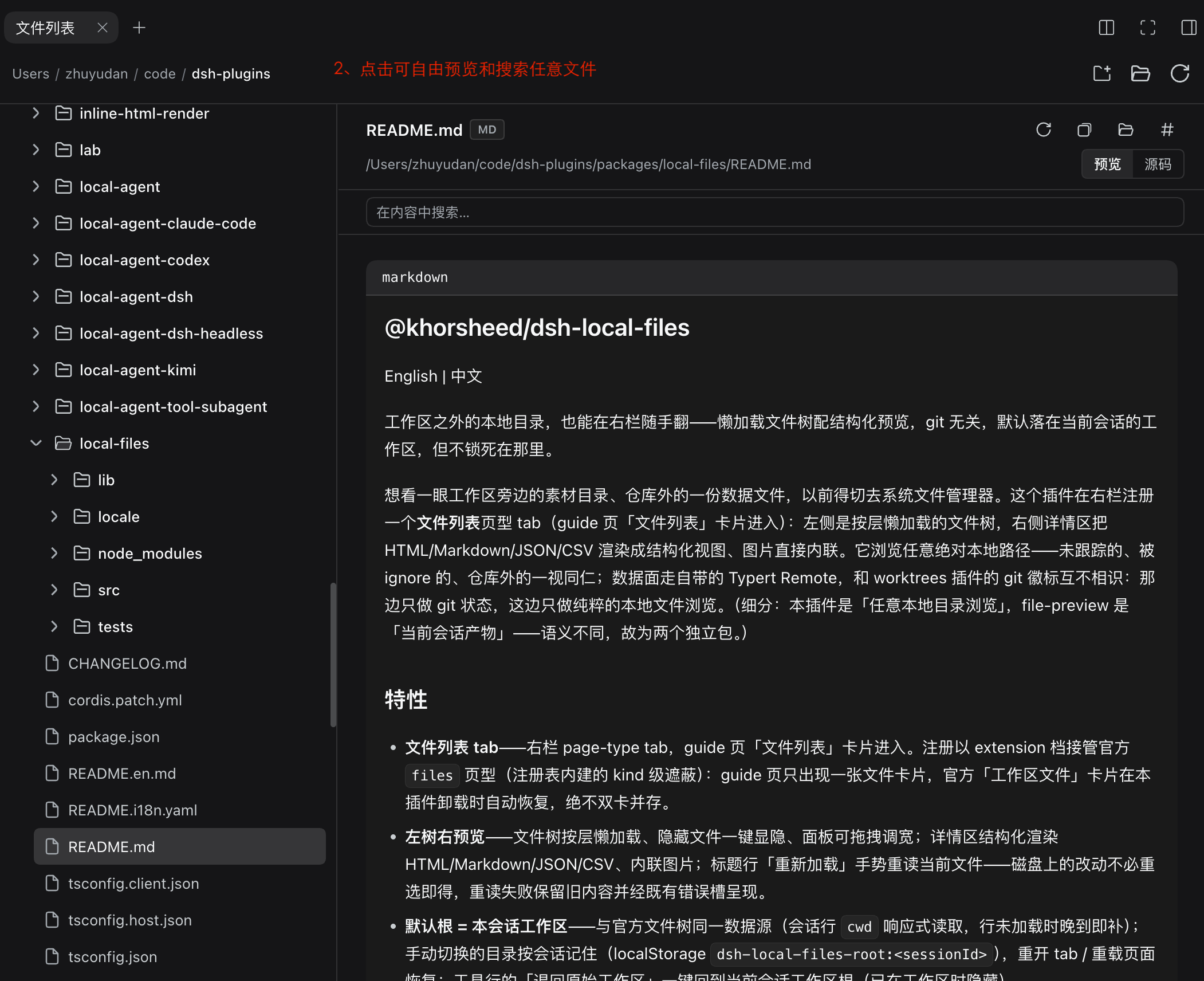This screenshot has width=1204, height=981.
Task: Close the 文件列表 tab
Action: tap(103, 28)
